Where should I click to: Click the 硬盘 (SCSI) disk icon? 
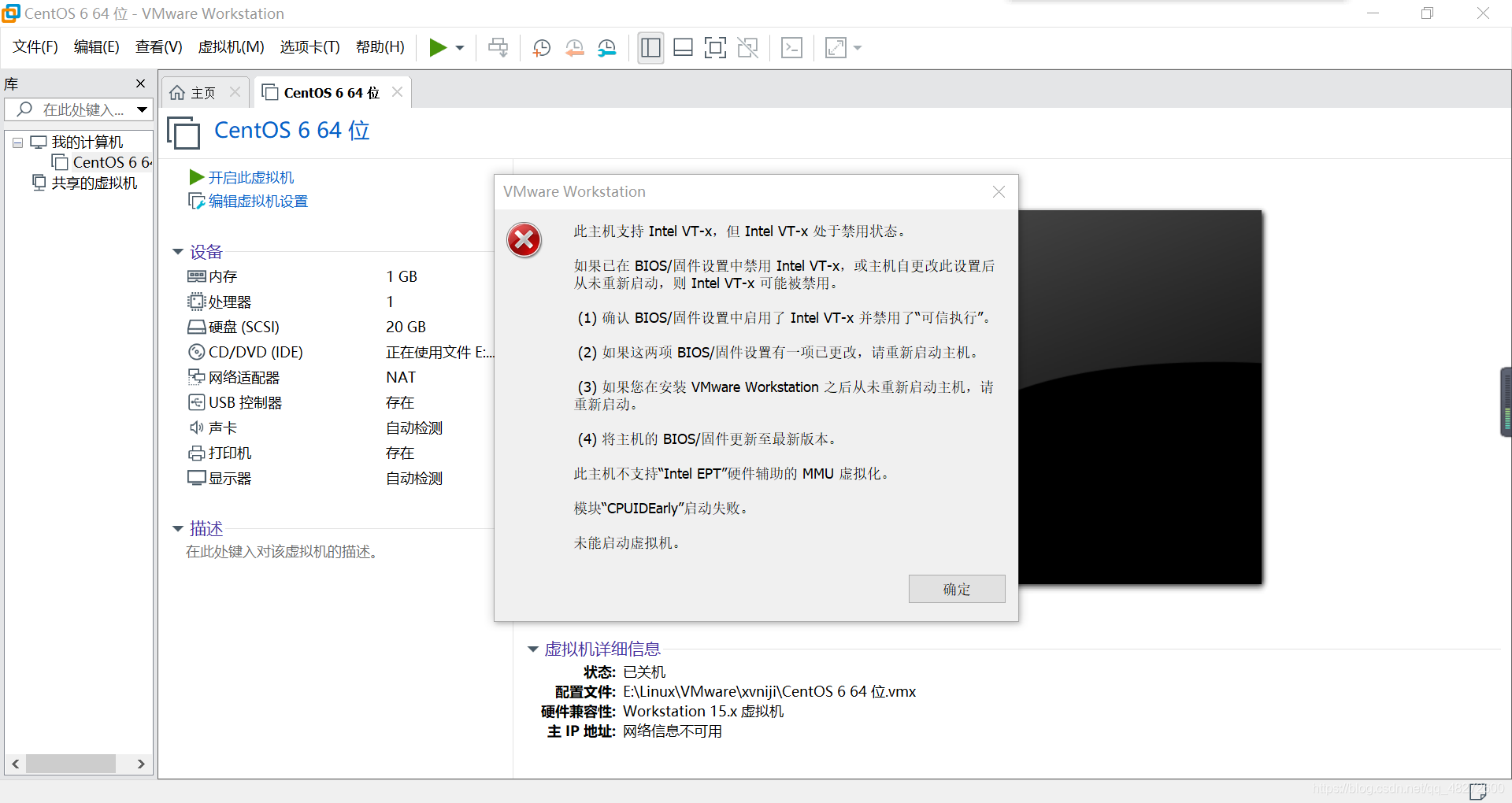196,327
